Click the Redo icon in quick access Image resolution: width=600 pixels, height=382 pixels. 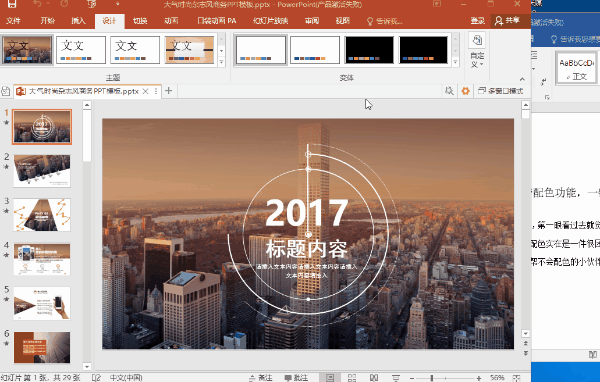click(64, 4)
